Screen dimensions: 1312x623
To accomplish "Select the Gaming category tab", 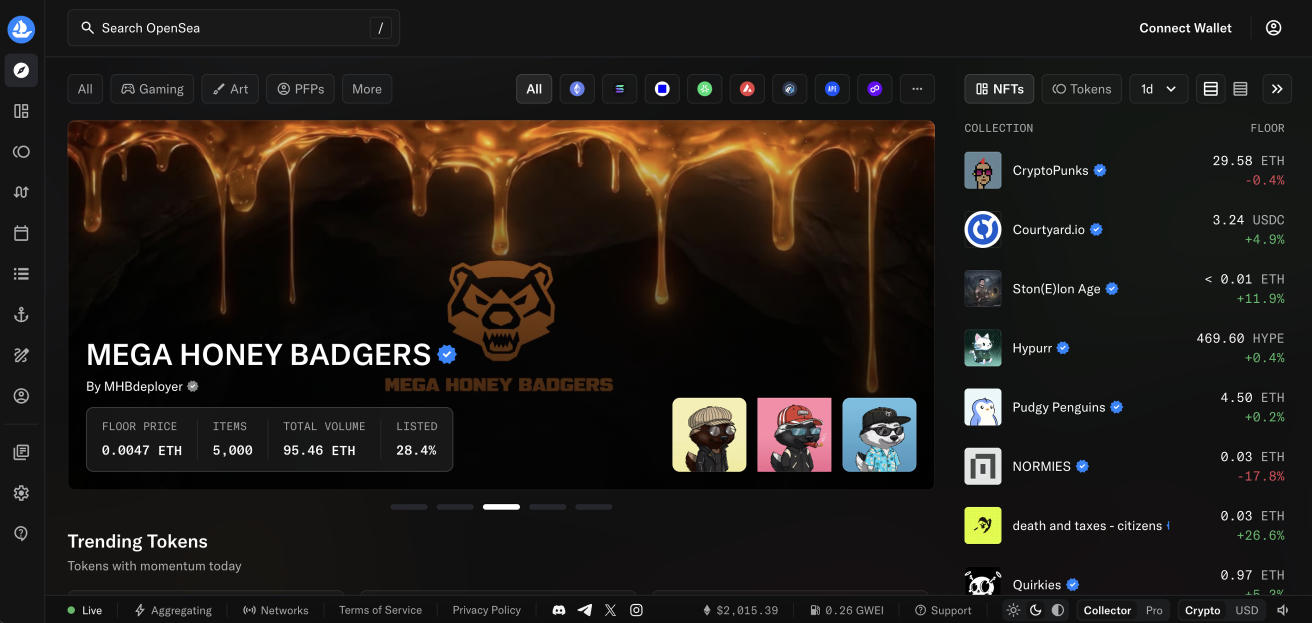I will 152,89.
